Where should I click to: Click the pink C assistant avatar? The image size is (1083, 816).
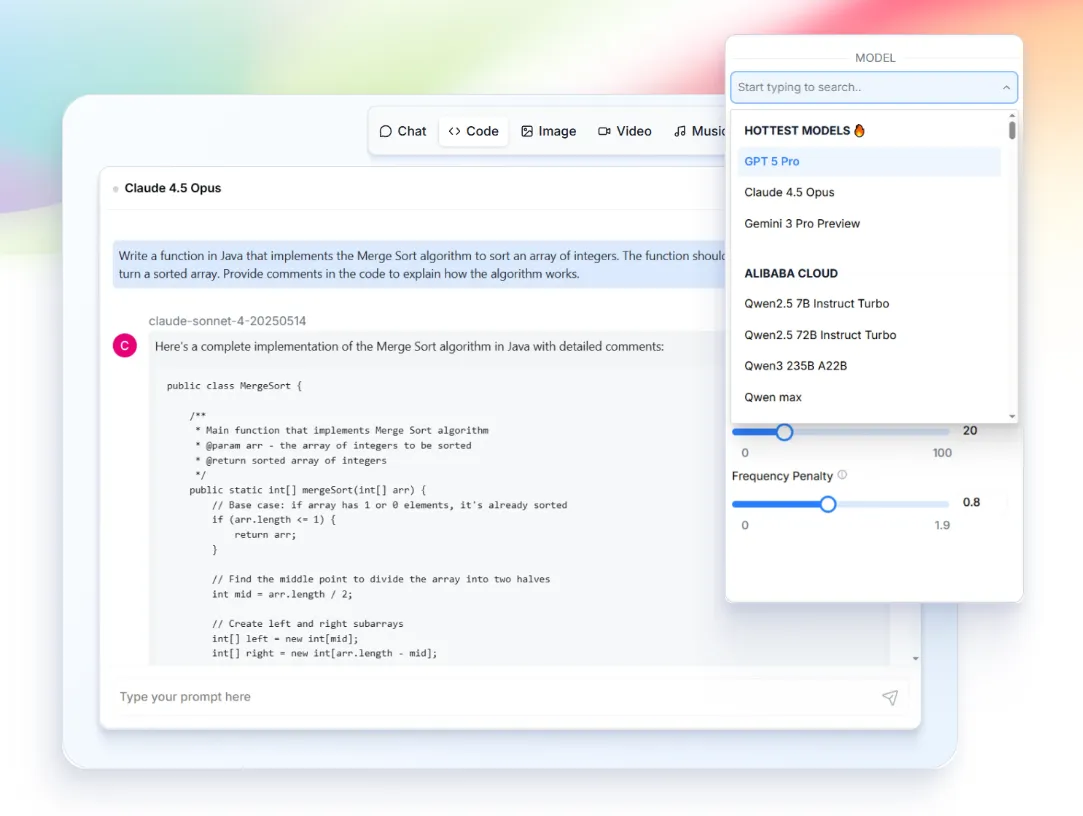[125, 345]
